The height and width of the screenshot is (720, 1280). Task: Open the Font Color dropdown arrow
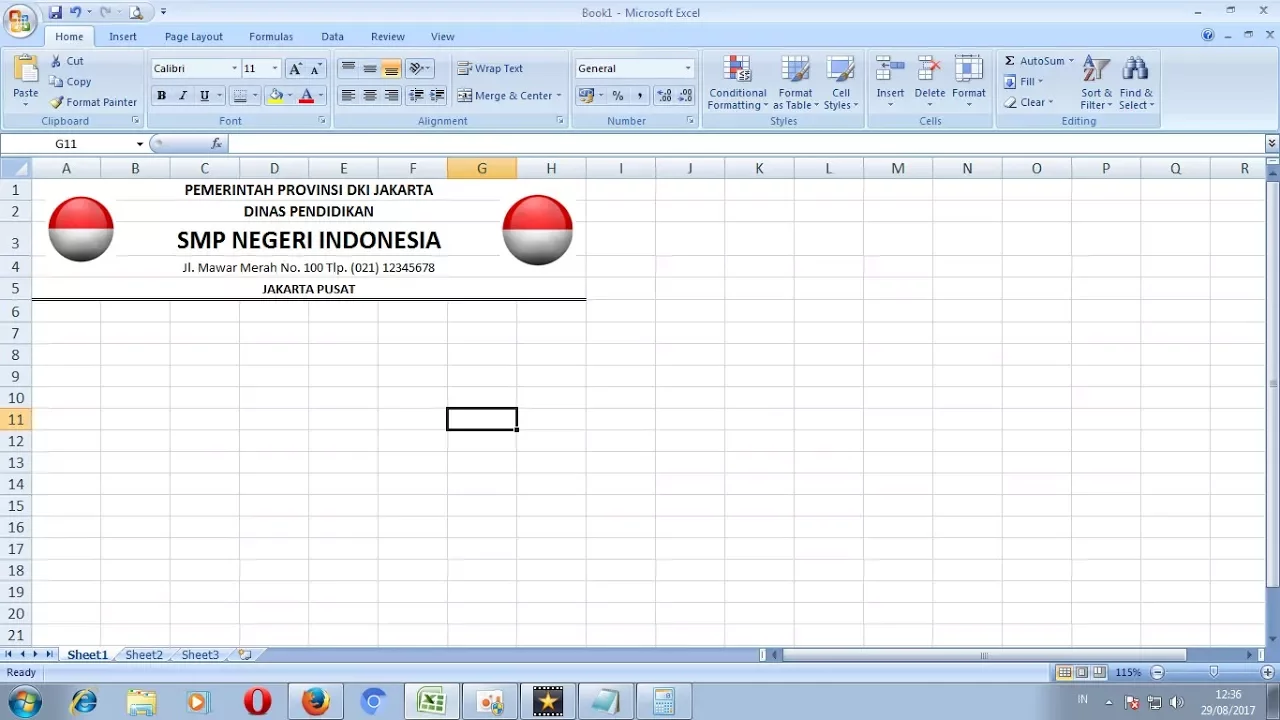[321, 96]
